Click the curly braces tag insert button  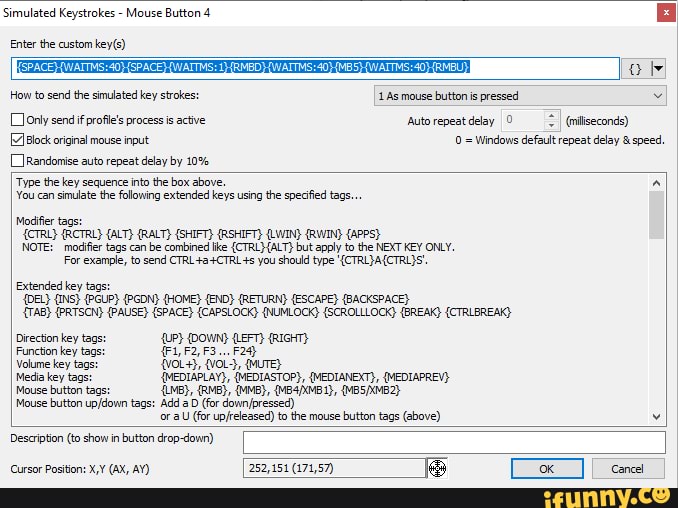(635, 69)
